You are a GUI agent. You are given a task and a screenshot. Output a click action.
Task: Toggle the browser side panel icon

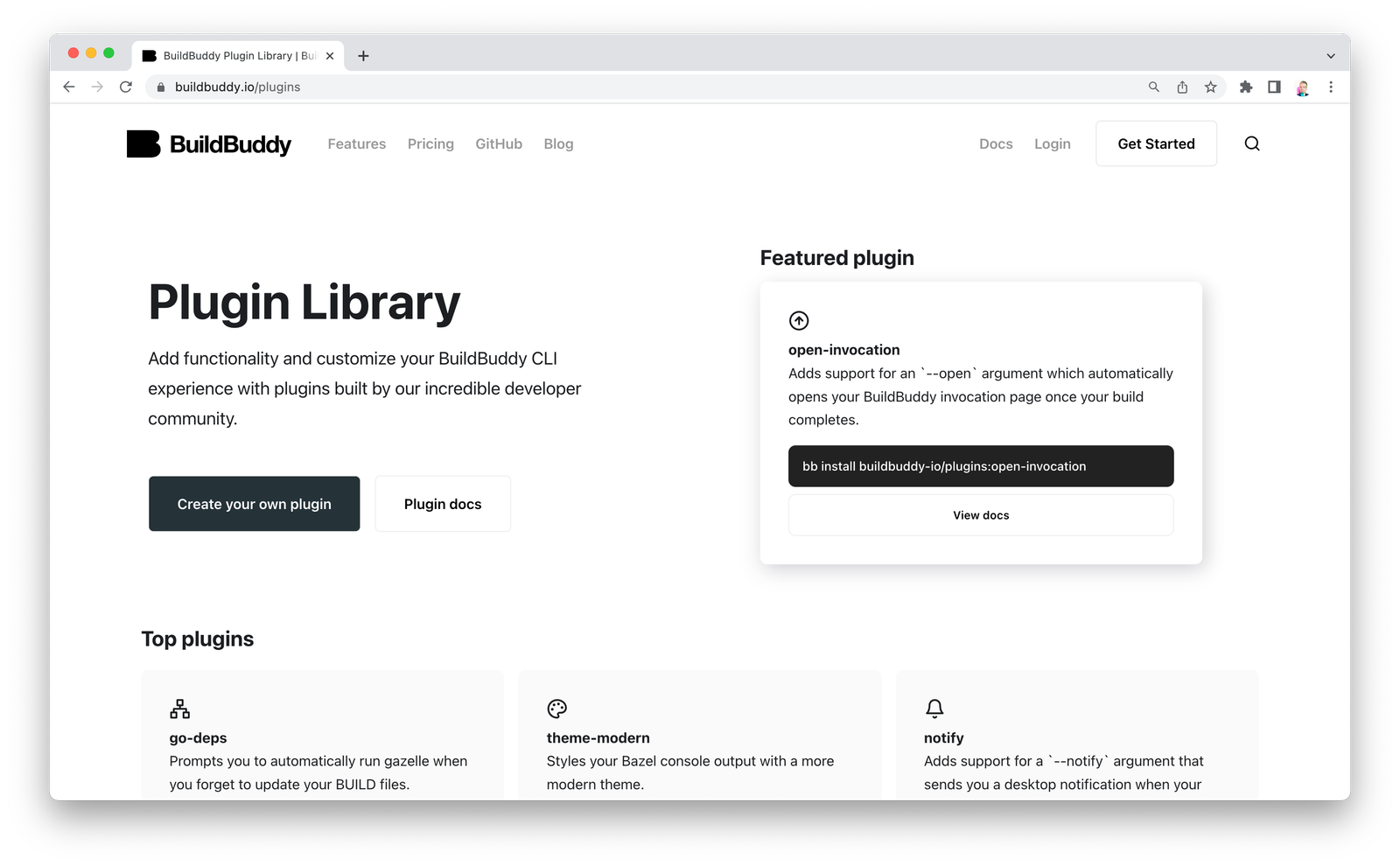click(x=1274, y=87)
